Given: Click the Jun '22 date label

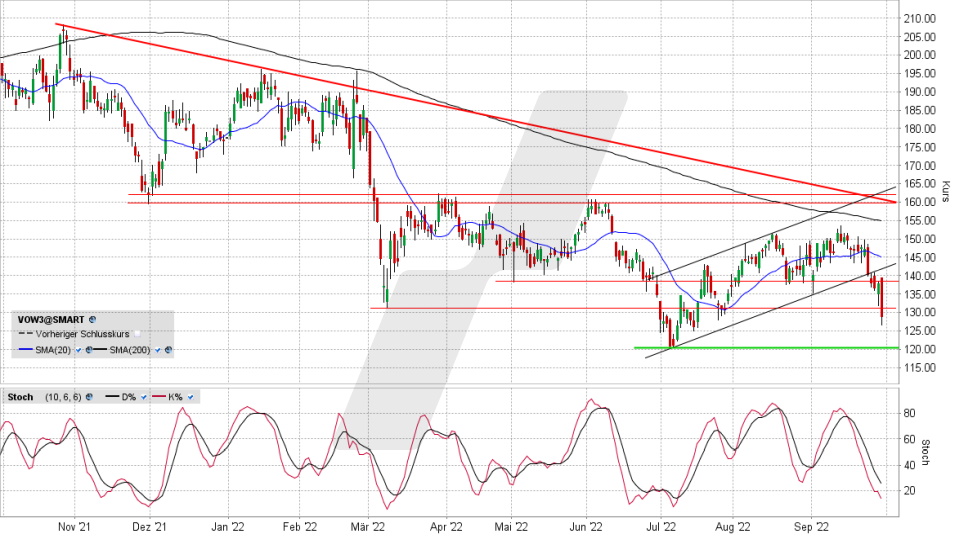Looking at the screenshot, I should point(586,527).
